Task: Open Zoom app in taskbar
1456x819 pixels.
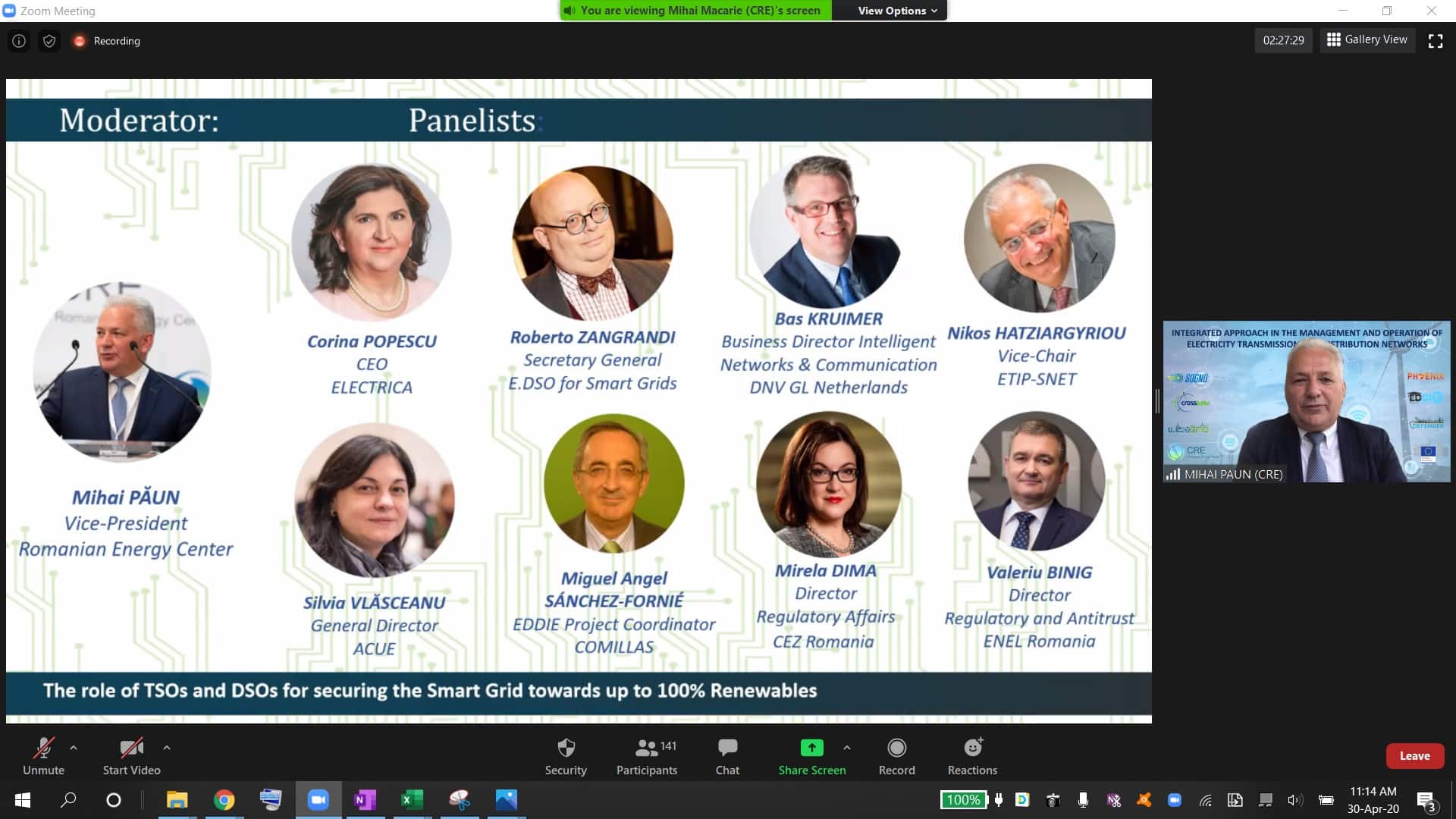Action: click(x=318, y=800)
